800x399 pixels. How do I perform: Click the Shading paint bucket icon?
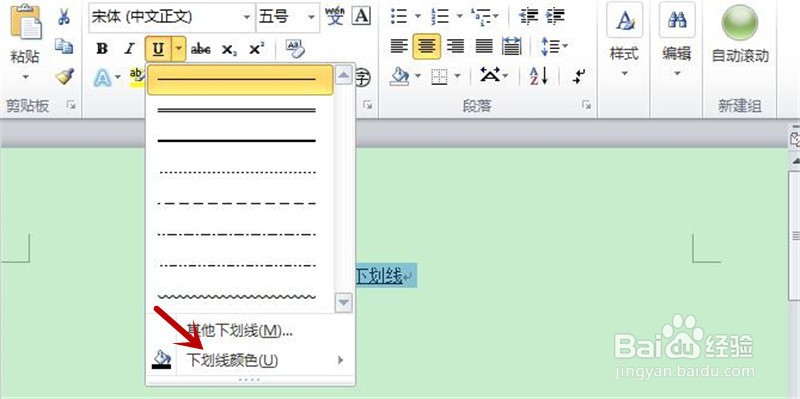(x=400, y=77)
